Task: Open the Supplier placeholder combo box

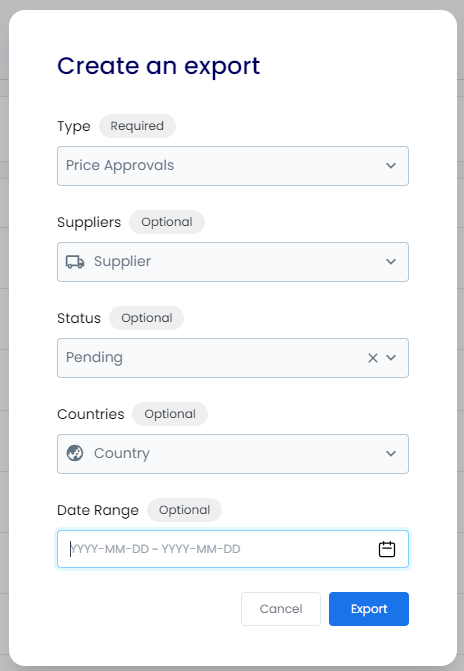Action: click(x=233, y=262)
